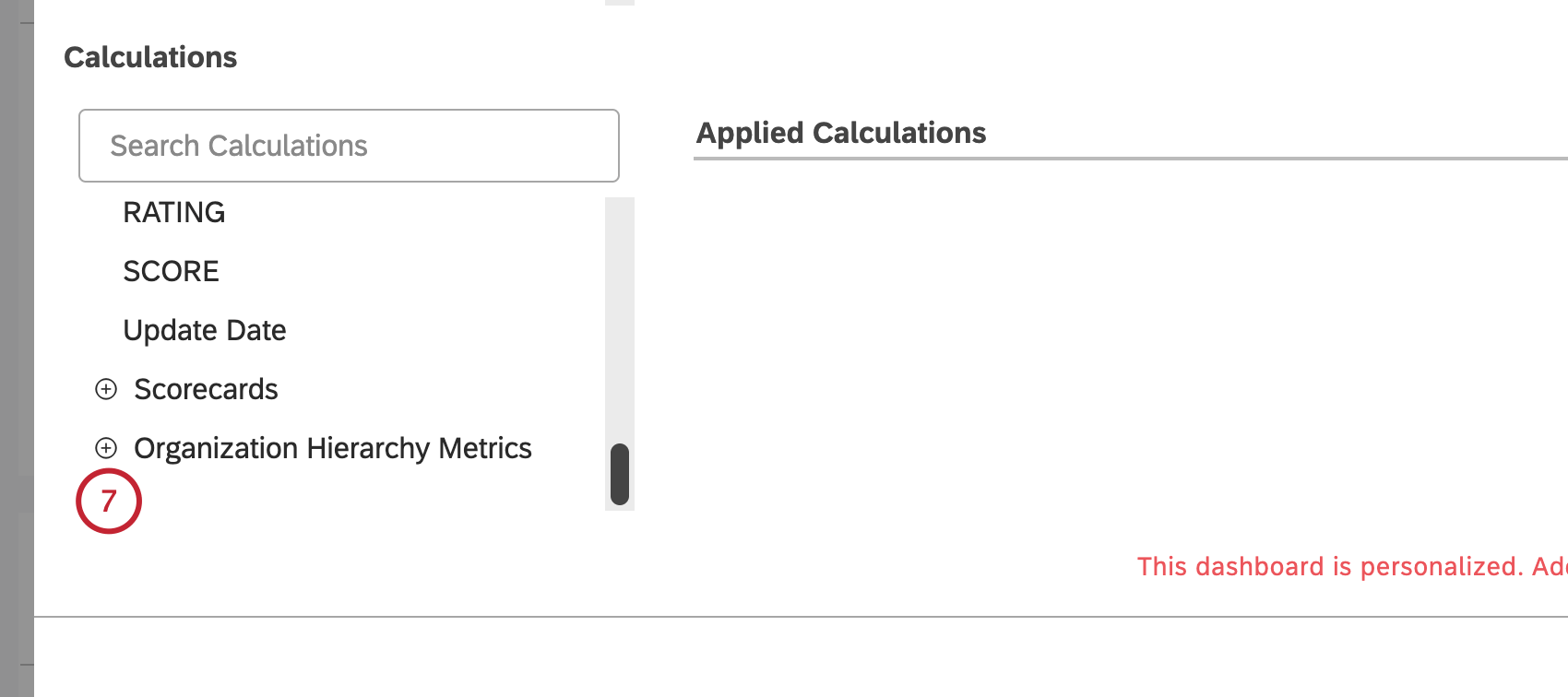The width and height of the screenshot is (1568, 697).
Task: Select the SCORE calculation
Action: click(171, 270)
